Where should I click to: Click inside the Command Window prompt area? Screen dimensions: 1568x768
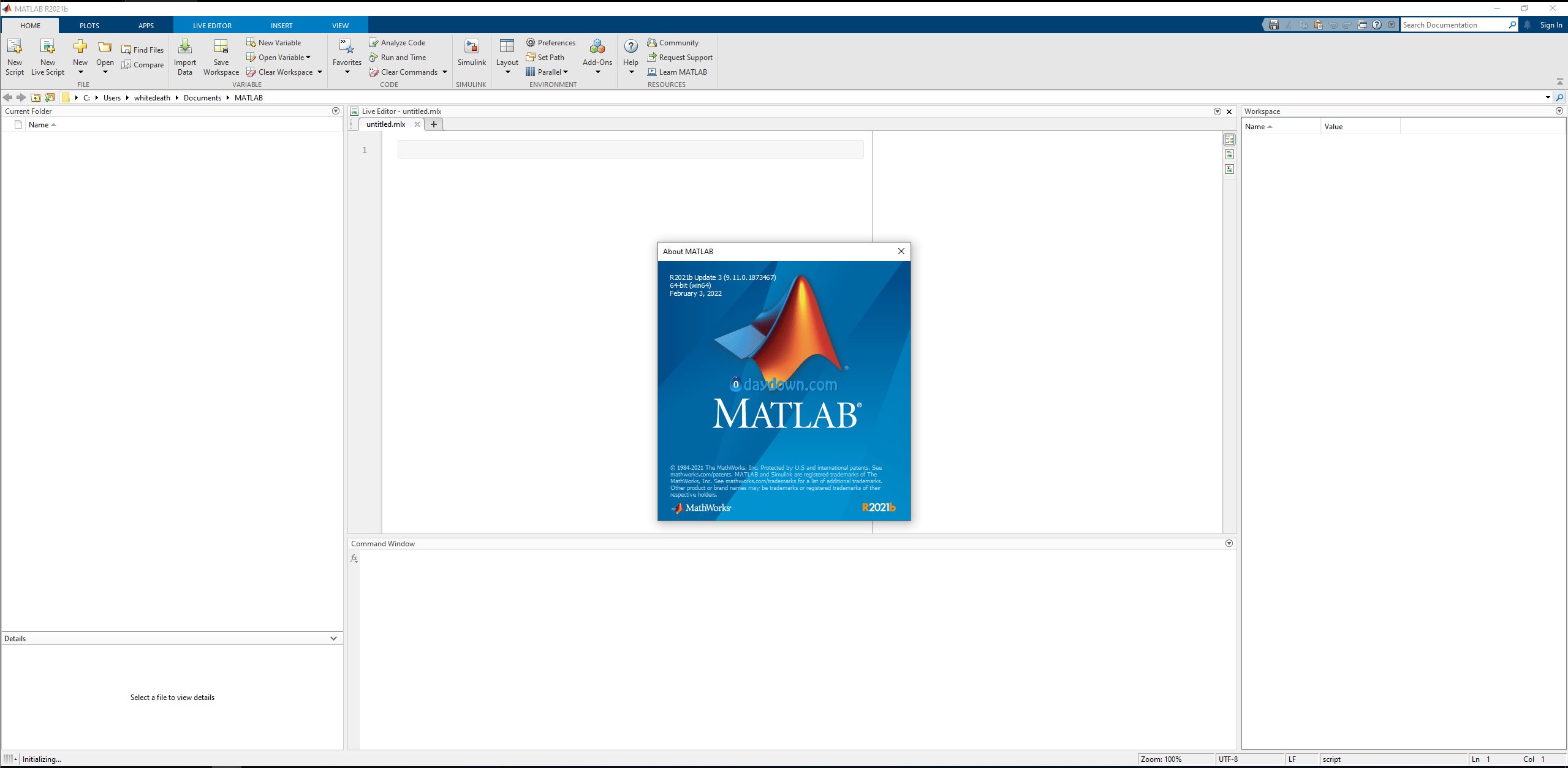pyautogui.click(x=797, y=649)
